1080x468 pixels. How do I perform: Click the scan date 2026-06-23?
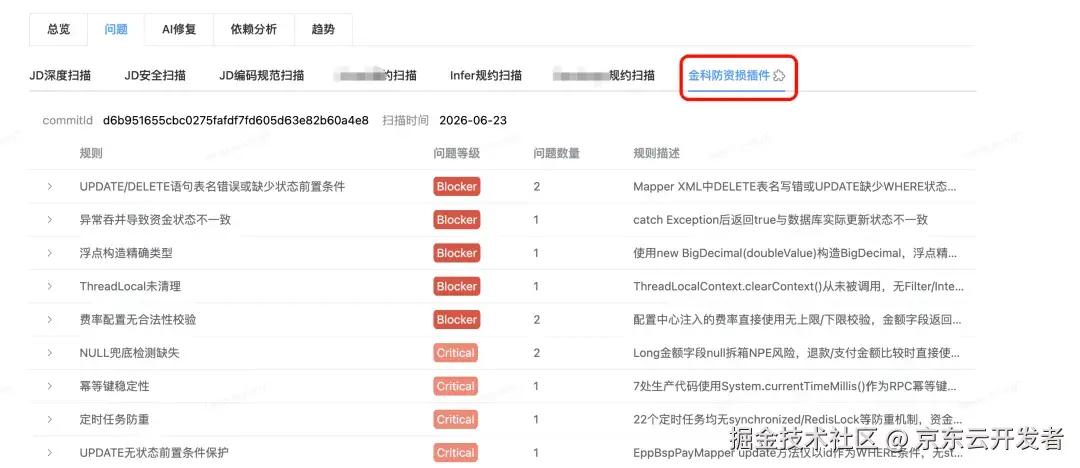point(473,120)
